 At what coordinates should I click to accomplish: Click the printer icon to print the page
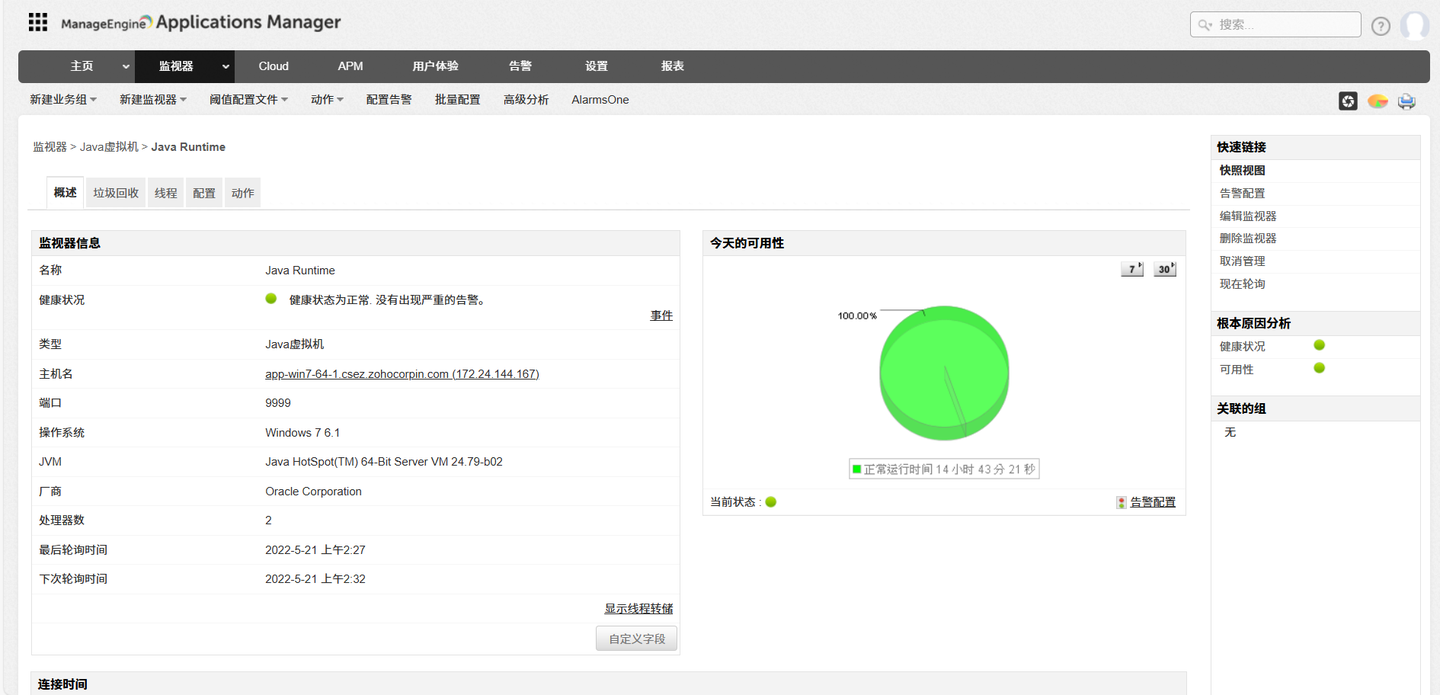(1406, 101)
